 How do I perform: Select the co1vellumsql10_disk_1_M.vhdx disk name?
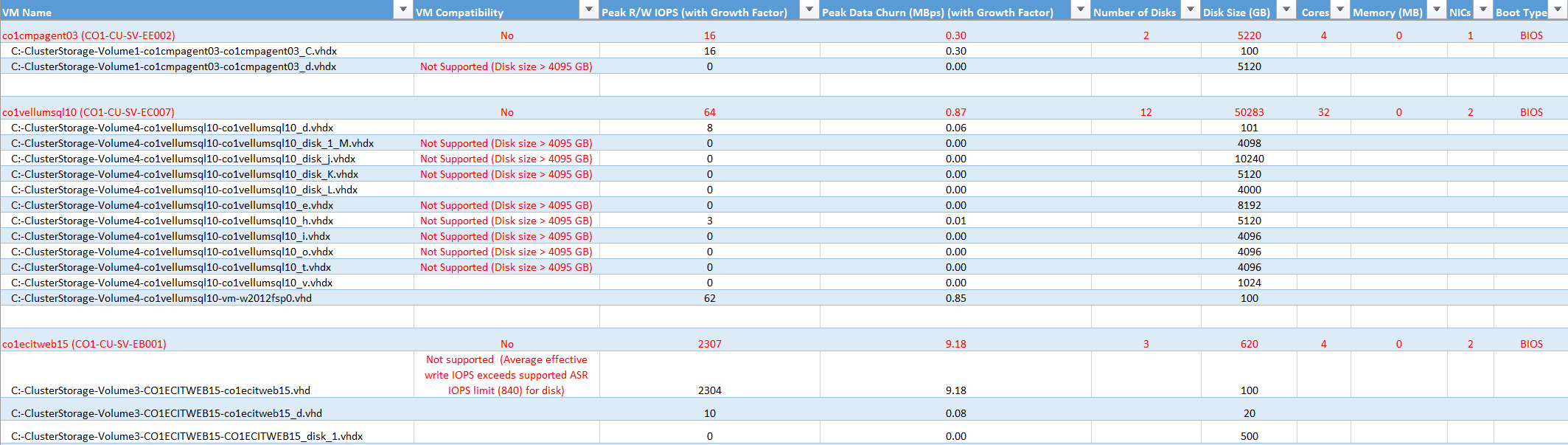point(192,143)
